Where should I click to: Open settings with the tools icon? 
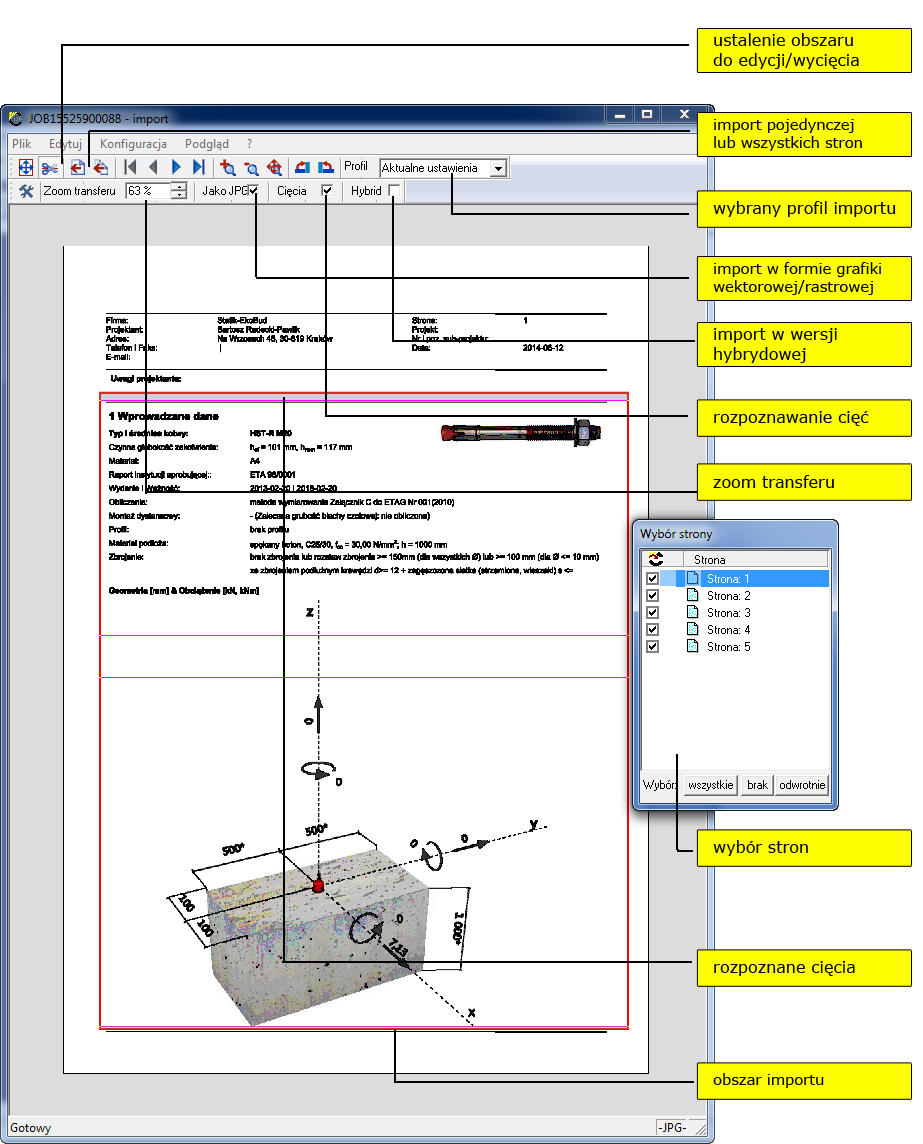(x=27, y=191)
